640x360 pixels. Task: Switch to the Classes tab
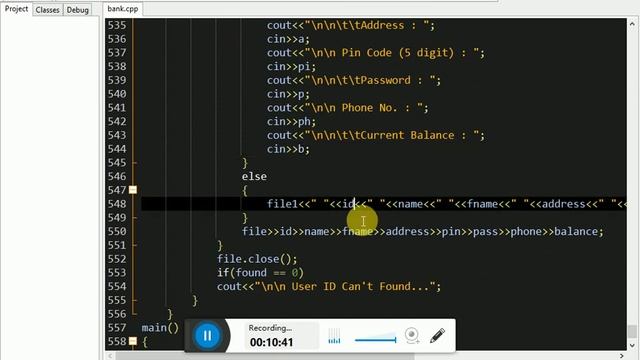47,10
